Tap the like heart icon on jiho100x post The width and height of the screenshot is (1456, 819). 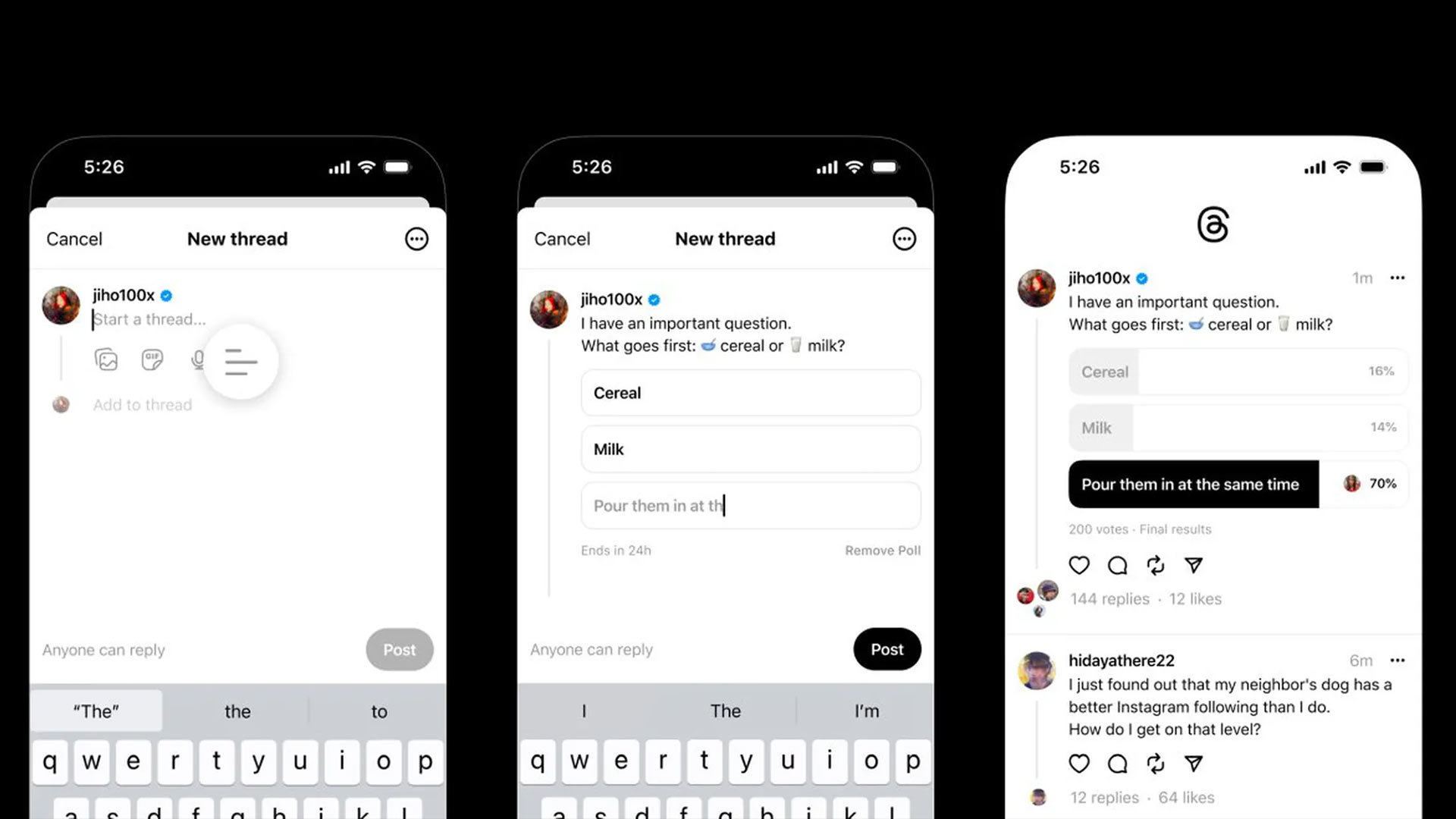1079,565
